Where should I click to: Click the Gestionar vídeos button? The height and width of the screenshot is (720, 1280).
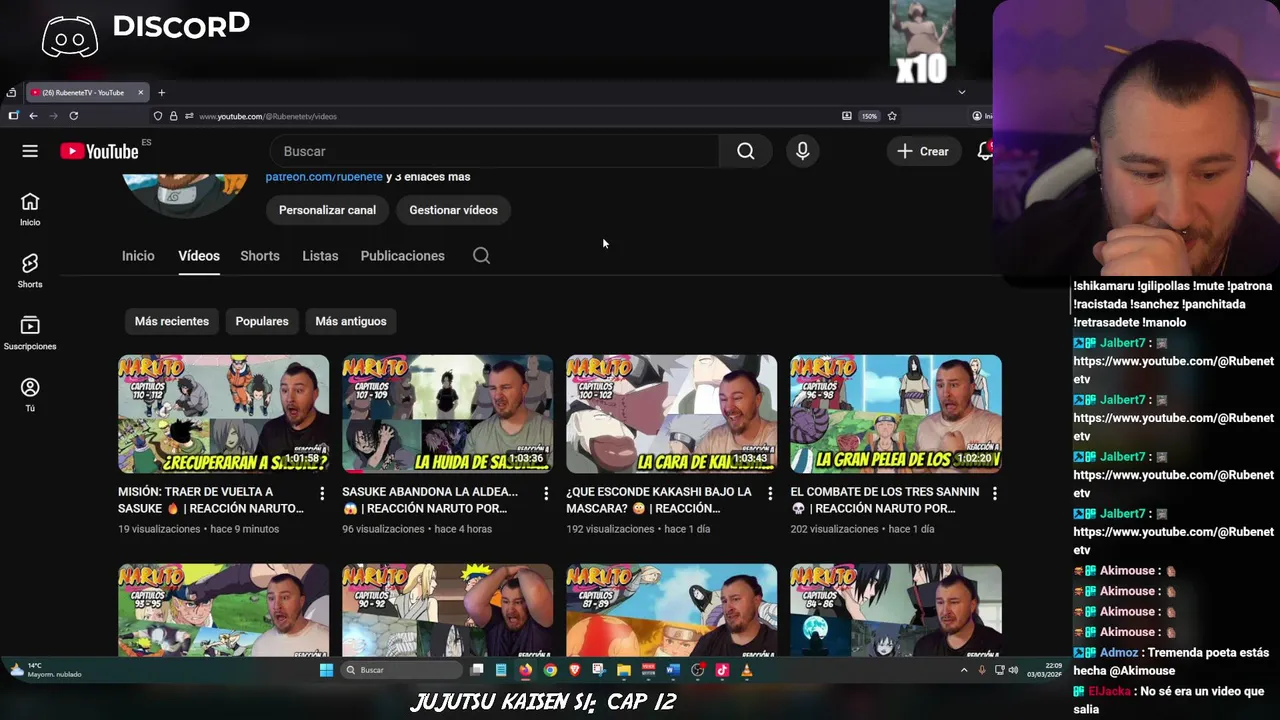tap(453, 210)
